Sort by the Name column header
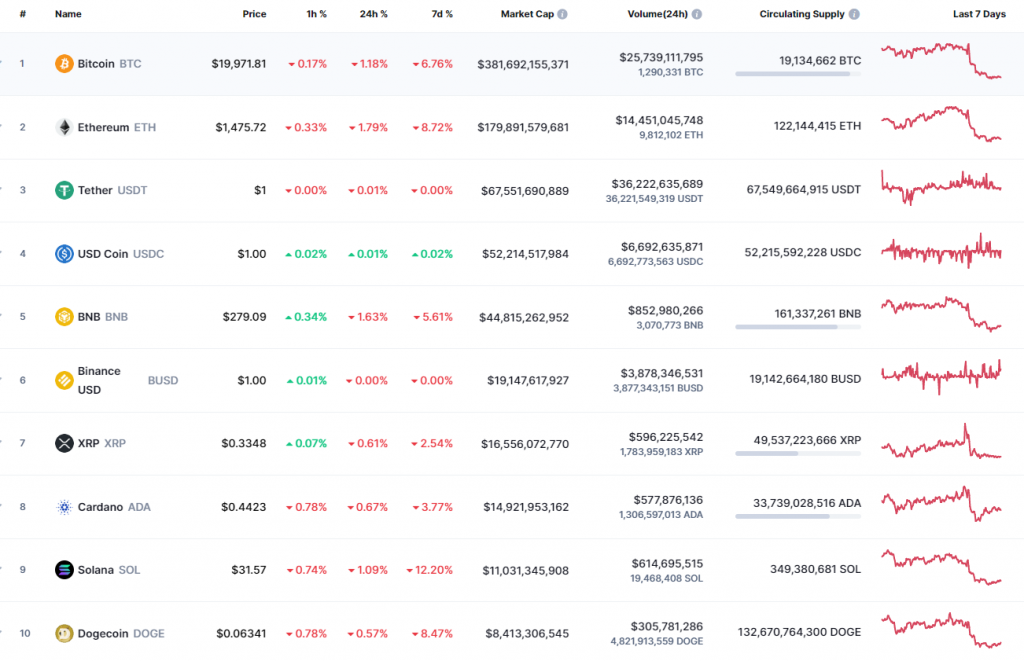Image resolution: width=1024 pixels, height=661 pixels. coord(68,15)
